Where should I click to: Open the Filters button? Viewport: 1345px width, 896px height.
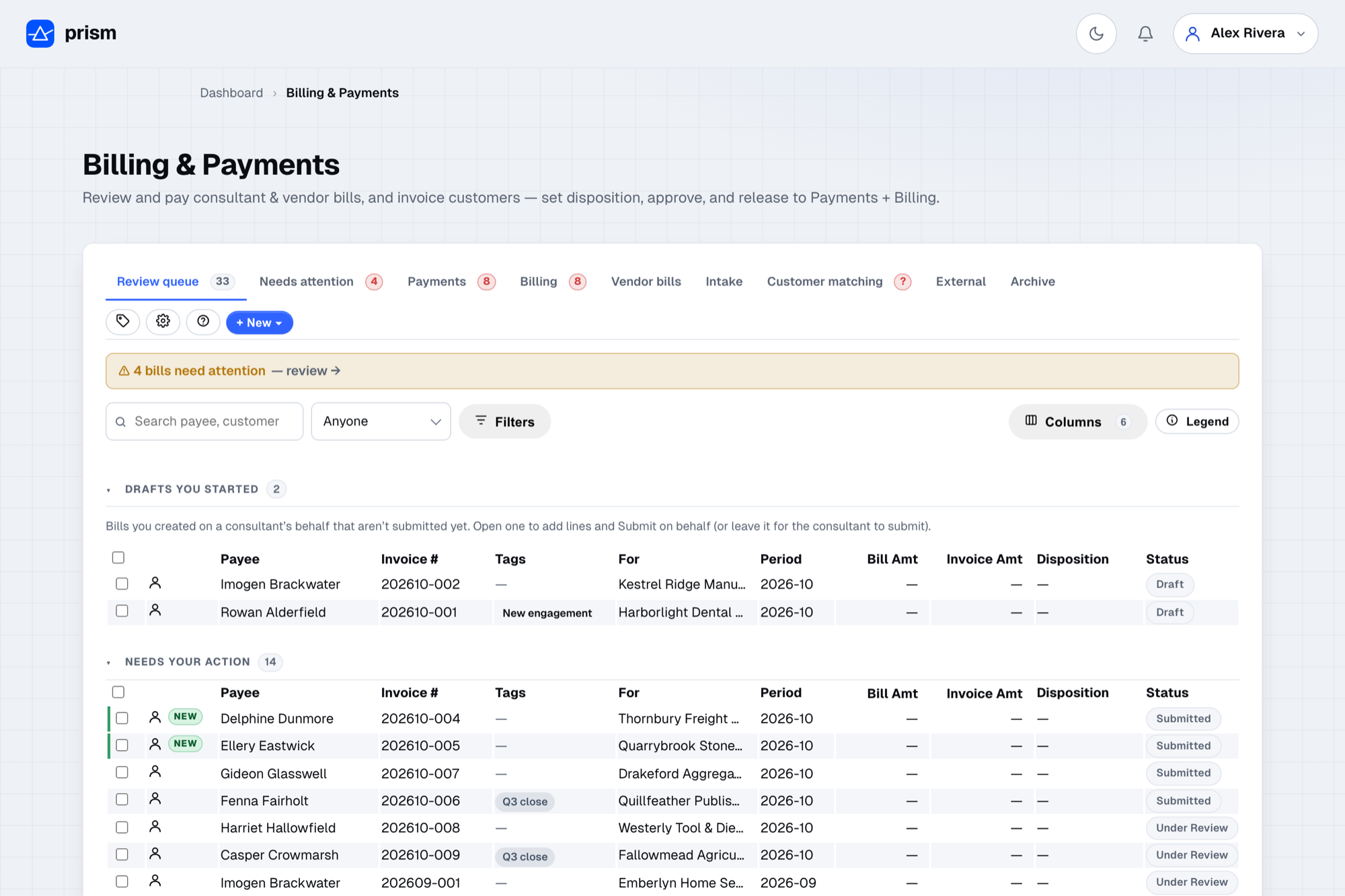coord(504,421)
